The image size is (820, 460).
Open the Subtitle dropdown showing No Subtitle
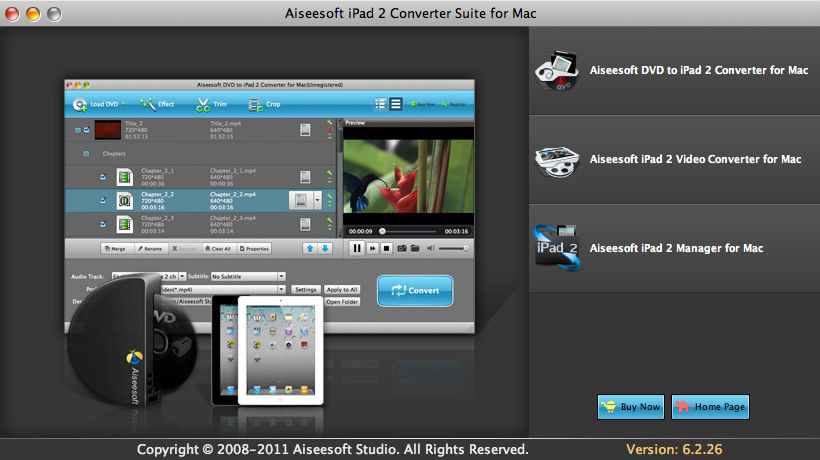click(248, 276)
